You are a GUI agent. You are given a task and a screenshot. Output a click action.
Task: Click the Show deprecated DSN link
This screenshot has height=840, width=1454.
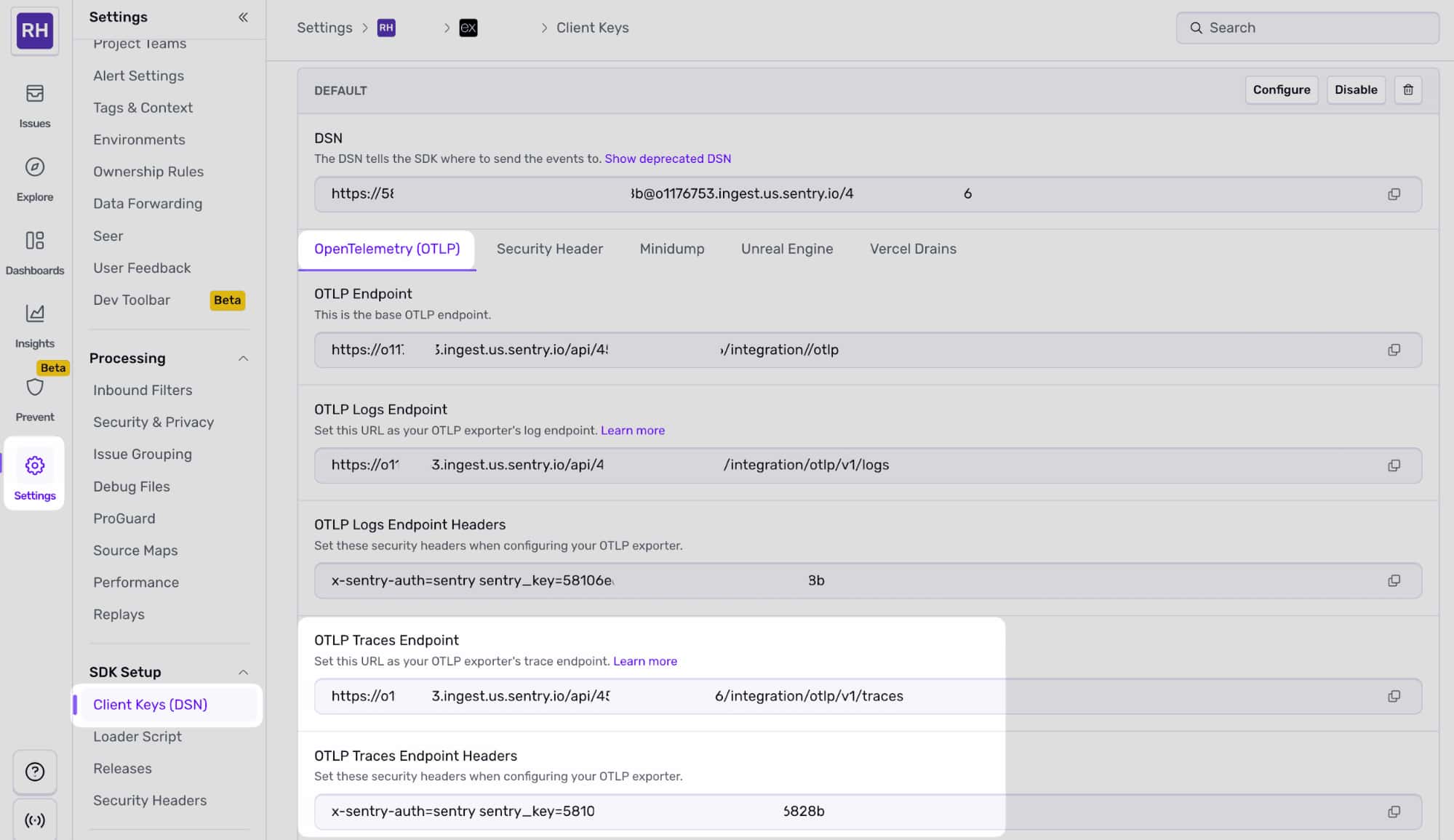667,159
